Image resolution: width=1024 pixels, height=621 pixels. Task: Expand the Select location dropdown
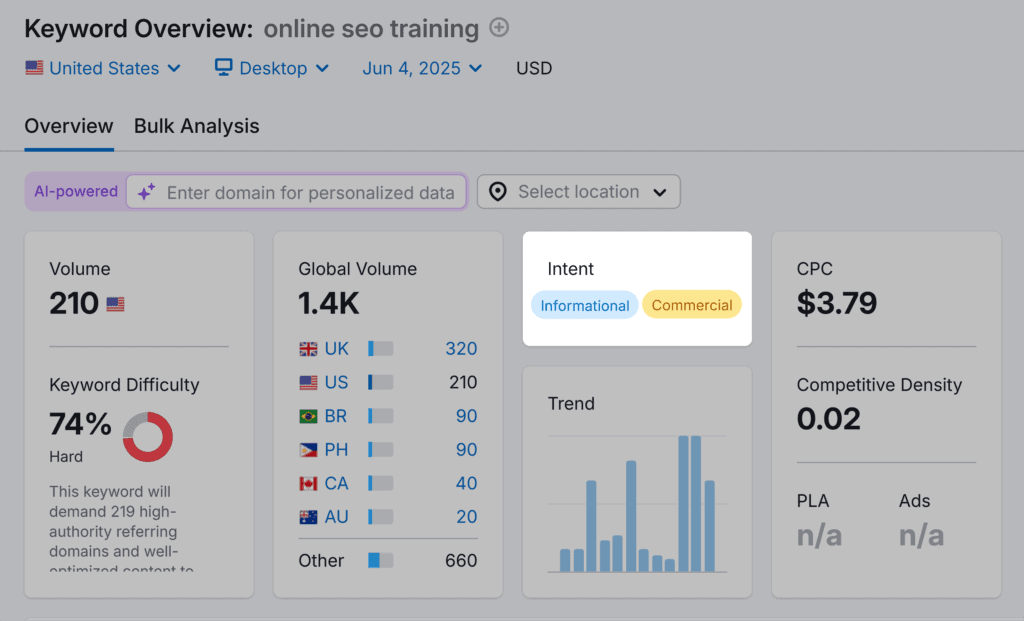[x=578, y=191]
